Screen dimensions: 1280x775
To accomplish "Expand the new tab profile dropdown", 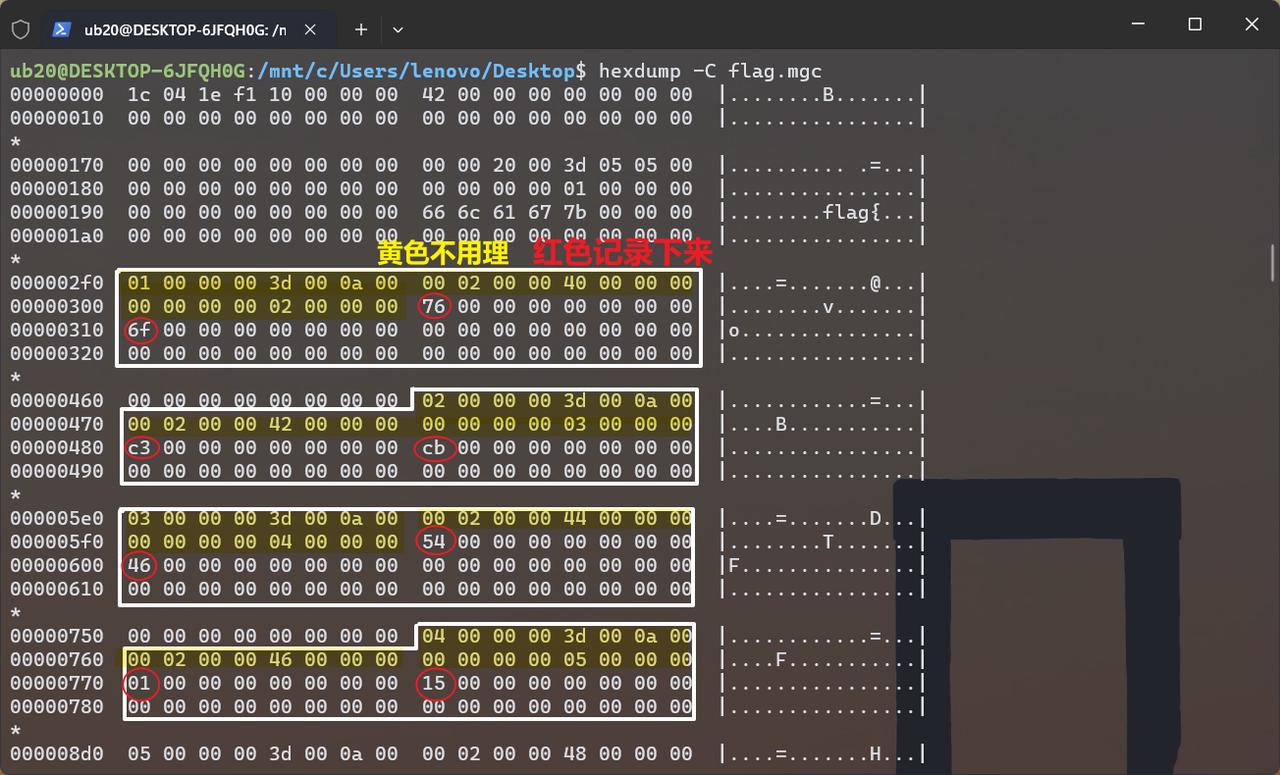I will pos(398,30).
